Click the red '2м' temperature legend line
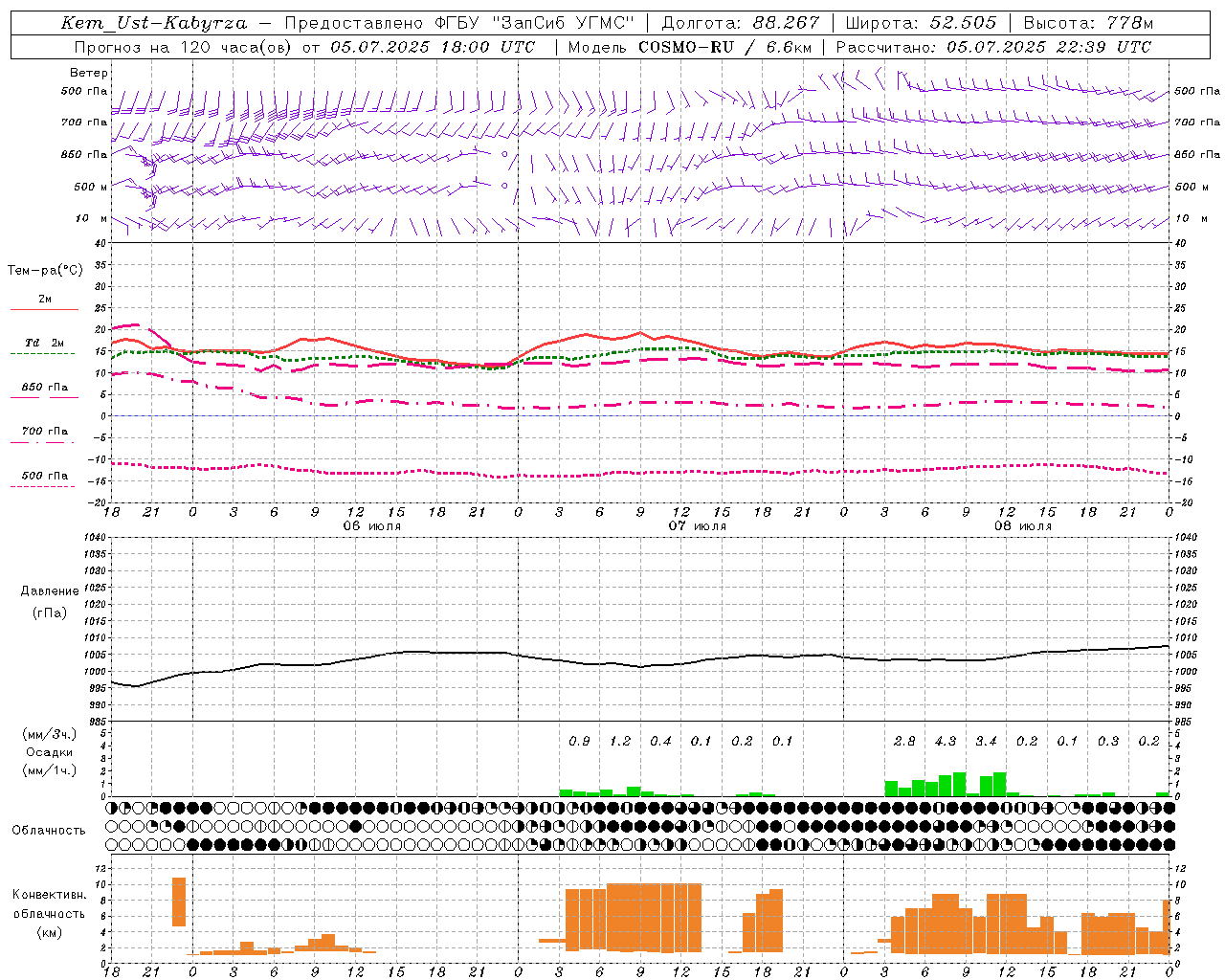Image resolution: width=1225 pixels, height=980 pixels. pyautogui.click(x=44, y=309)
